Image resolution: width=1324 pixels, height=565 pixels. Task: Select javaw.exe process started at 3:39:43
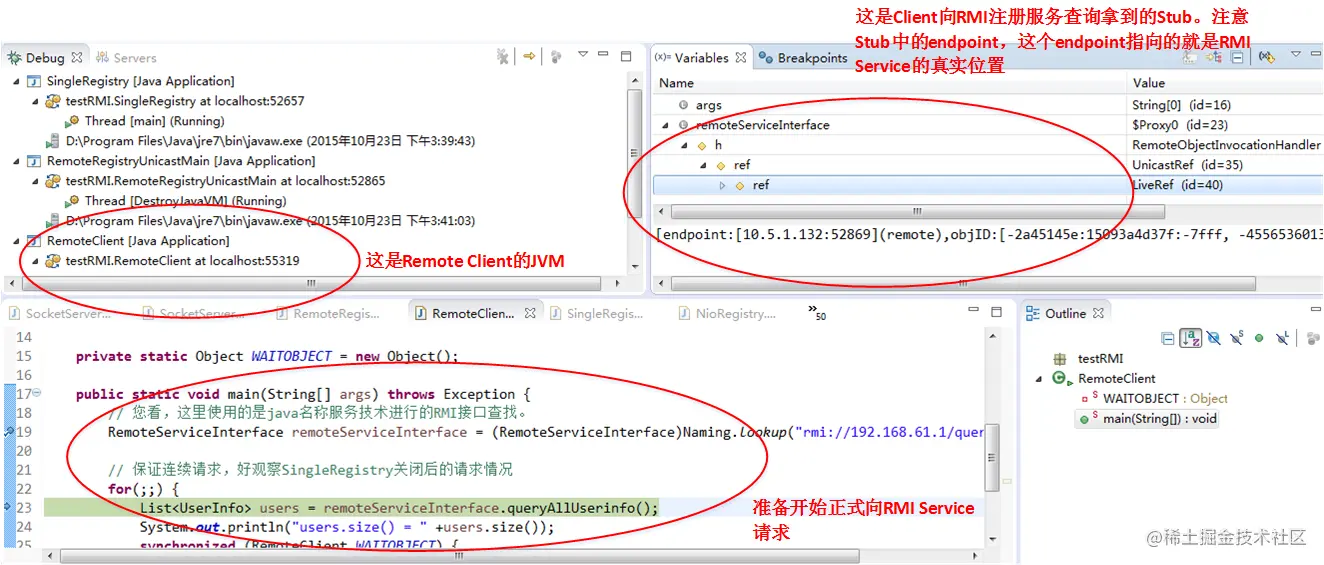click(260, 141)
